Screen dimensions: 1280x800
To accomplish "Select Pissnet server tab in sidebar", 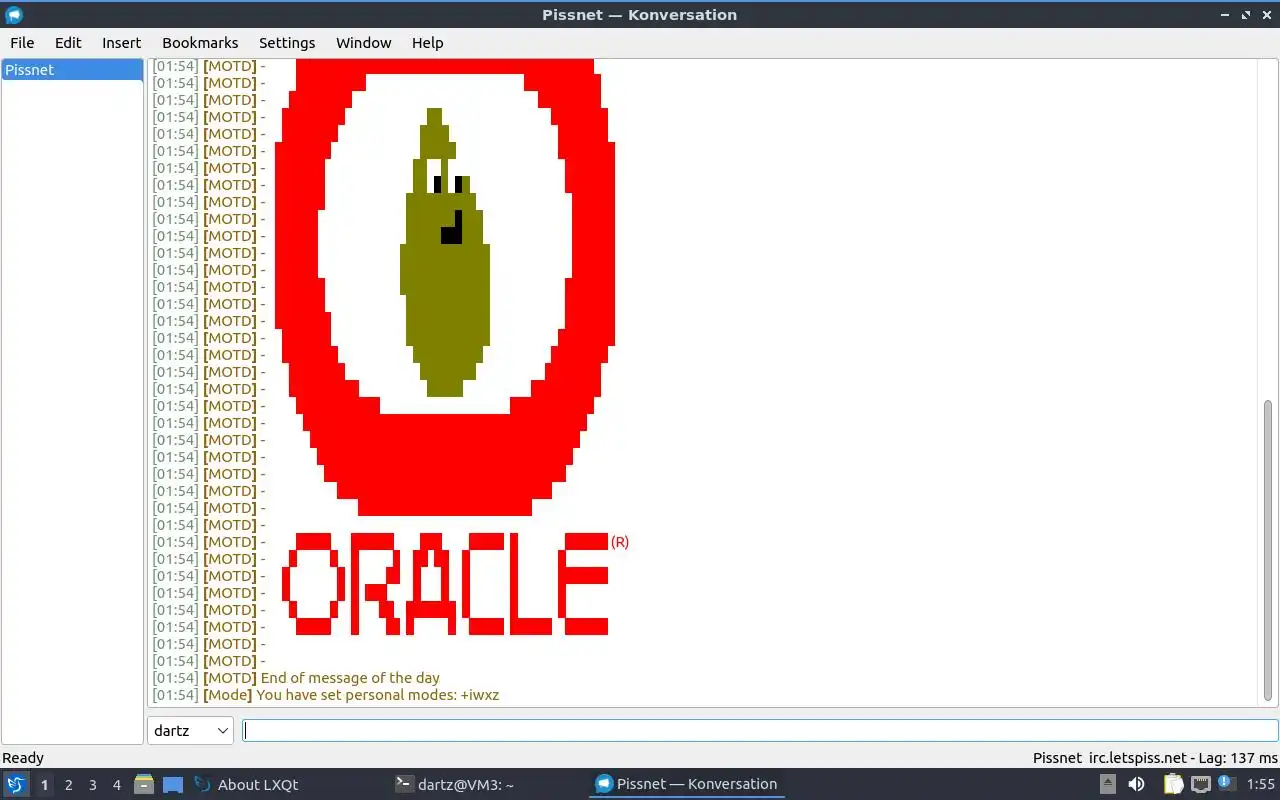I will coord(72,70).
